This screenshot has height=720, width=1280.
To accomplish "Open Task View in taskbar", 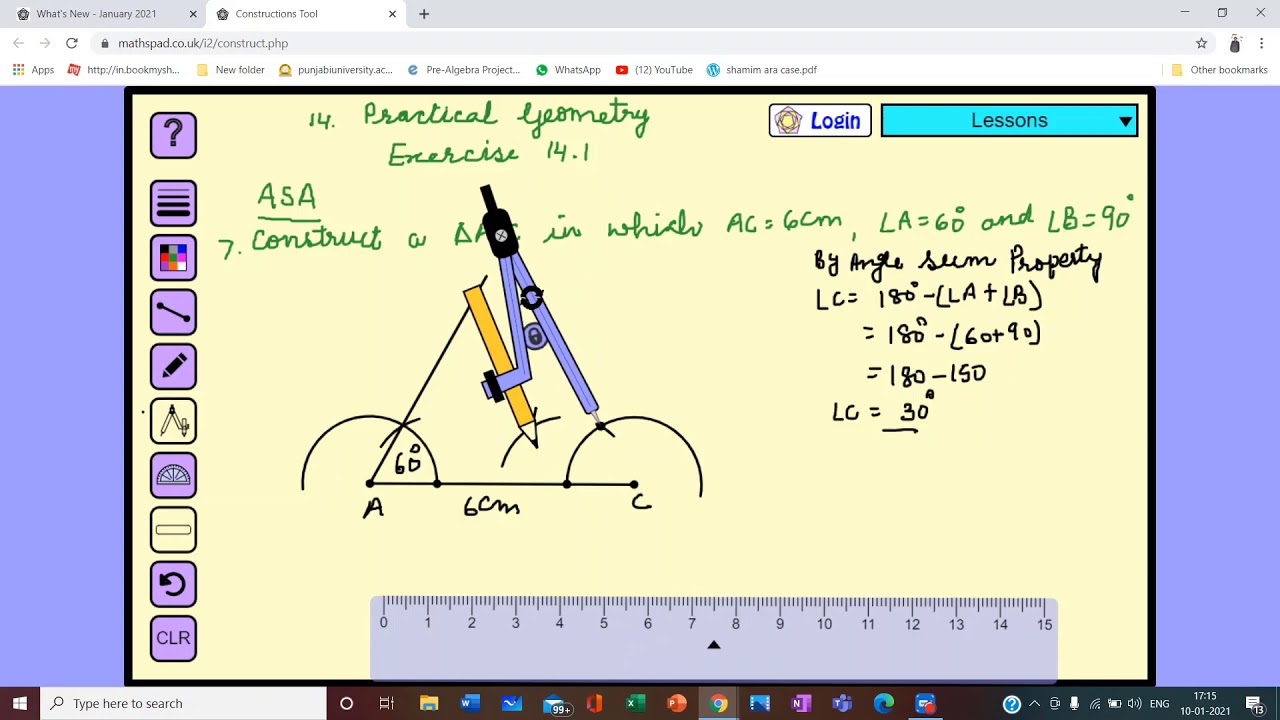I will coord(387,704).
